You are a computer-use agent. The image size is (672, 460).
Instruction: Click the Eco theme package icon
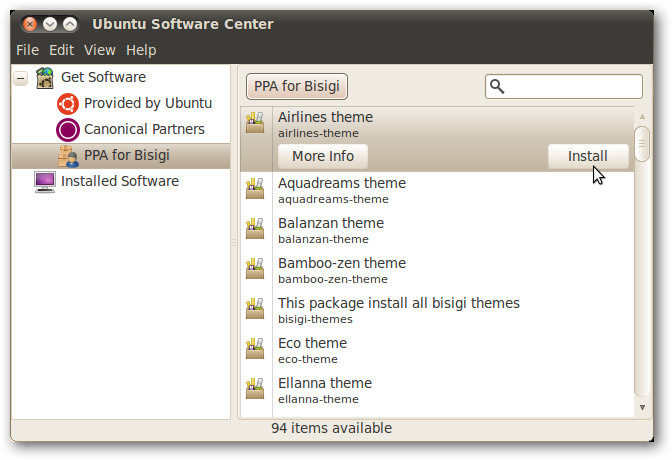[x=255, y=348]
